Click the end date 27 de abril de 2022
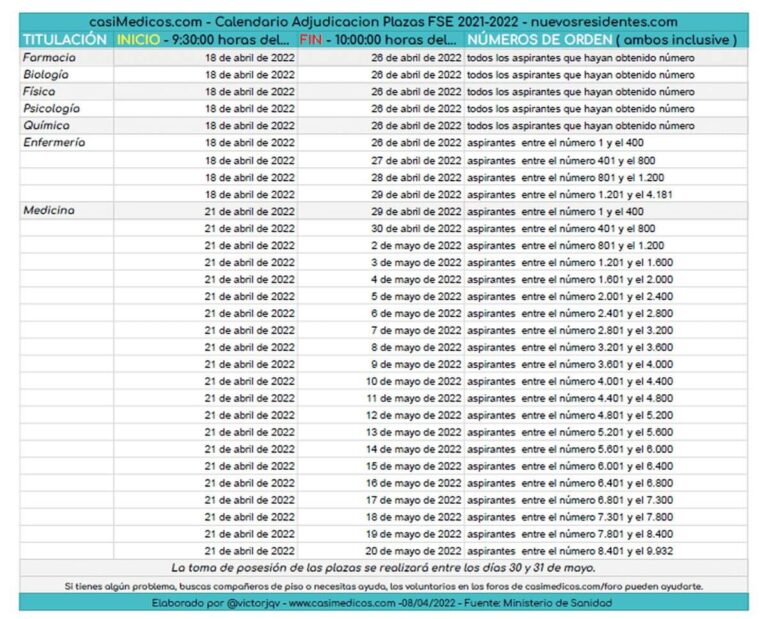The height and width of the screenshot is (619, 768). (x=416, y=161)
